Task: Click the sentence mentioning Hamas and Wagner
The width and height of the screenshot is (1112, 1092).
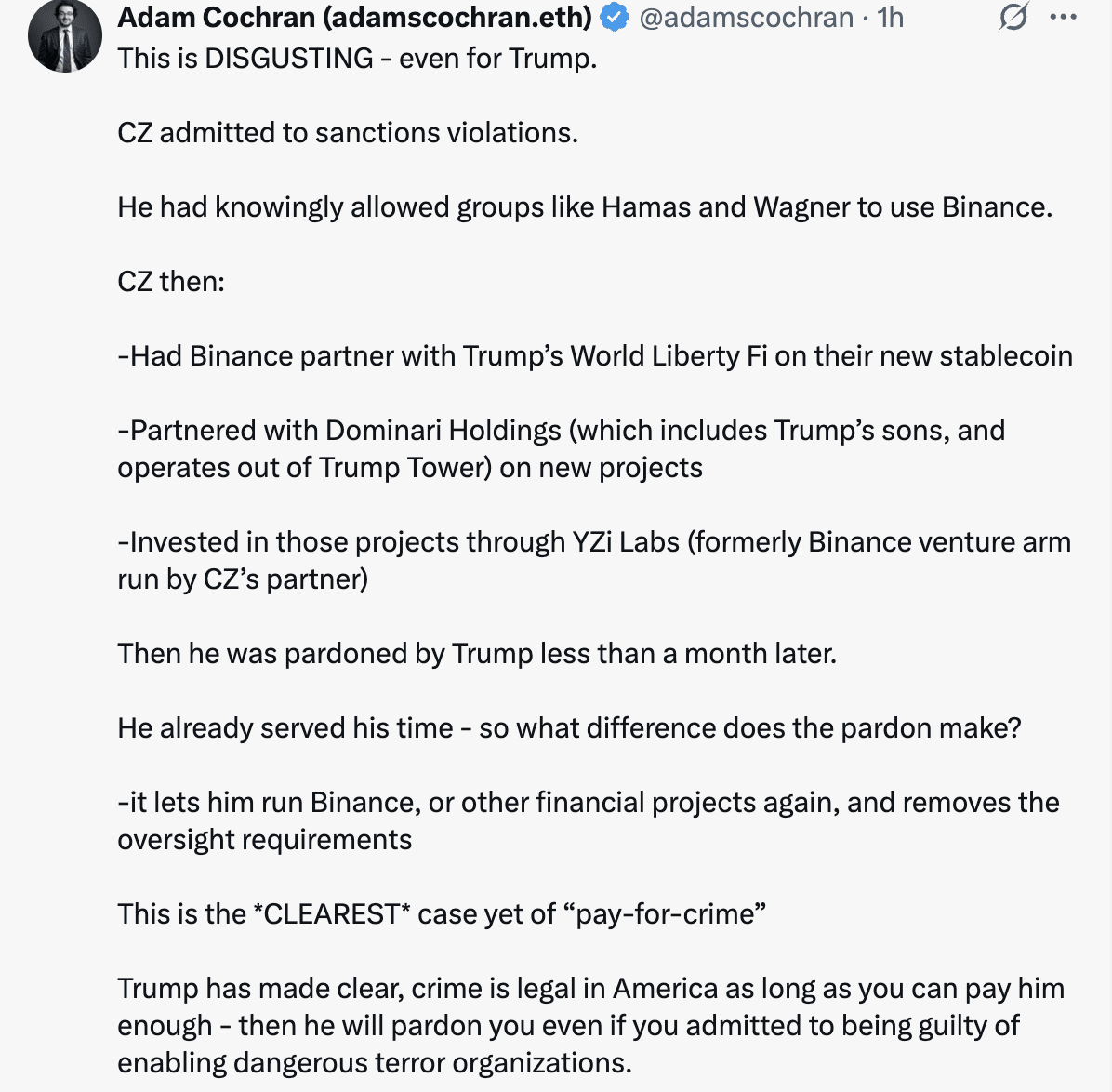Action: [585, 206]
